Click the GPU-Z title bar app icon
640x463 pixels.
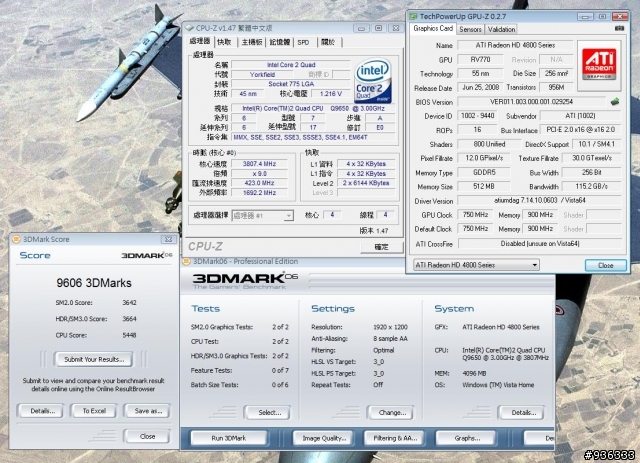pos(413,16)
